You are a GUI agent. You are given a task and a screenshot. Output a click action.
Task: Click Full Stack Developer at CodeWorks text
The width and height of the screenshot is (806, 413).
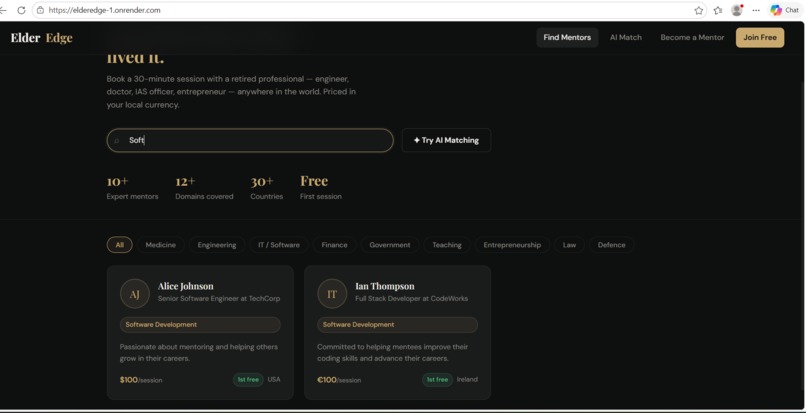[411, 298]
